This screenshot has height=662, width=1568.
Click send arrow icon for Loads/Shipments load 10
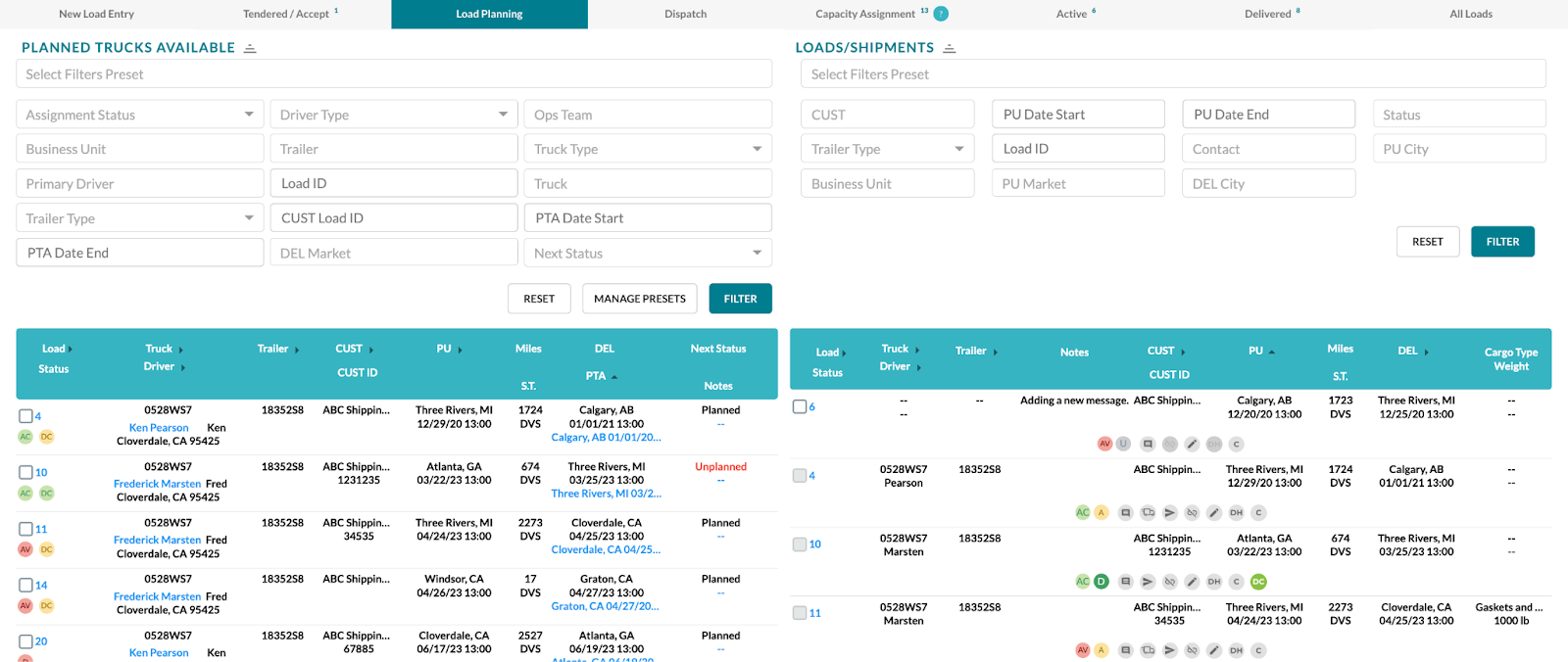[1148, 581]
